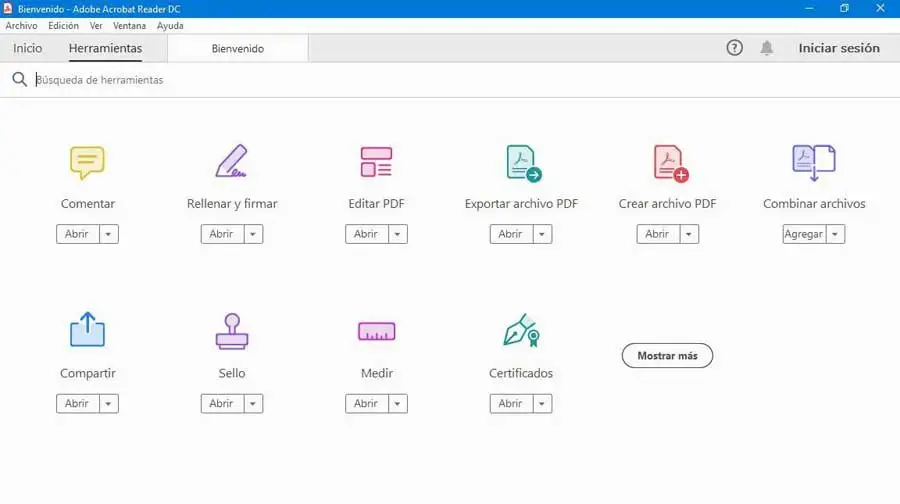900x504 pixels.
Task: Choose the Crear archivo PDF icon
Action: click(x=670, y=164)
